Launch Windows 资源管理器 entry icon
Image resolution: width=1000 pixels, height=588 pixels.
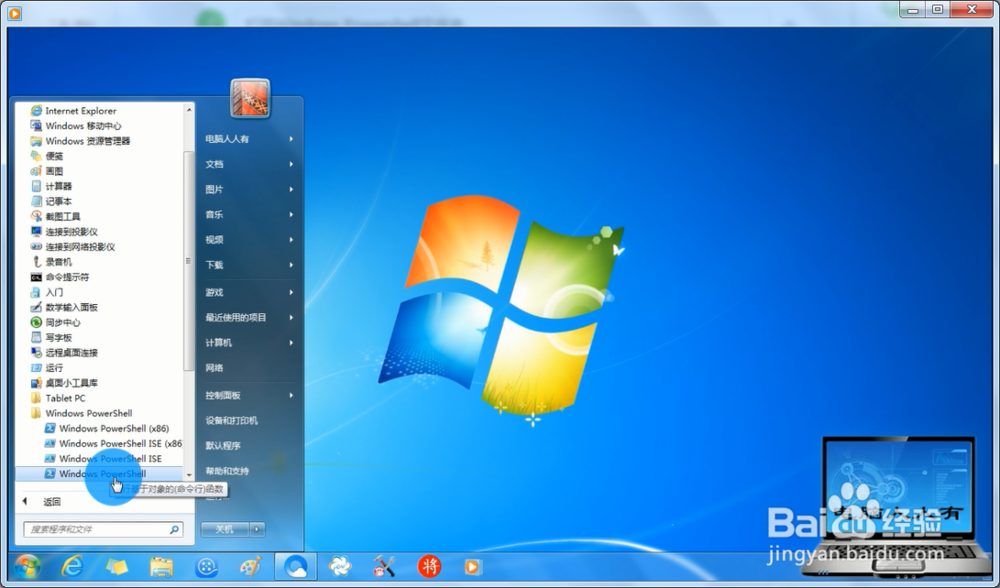click(x=36, y=141)
